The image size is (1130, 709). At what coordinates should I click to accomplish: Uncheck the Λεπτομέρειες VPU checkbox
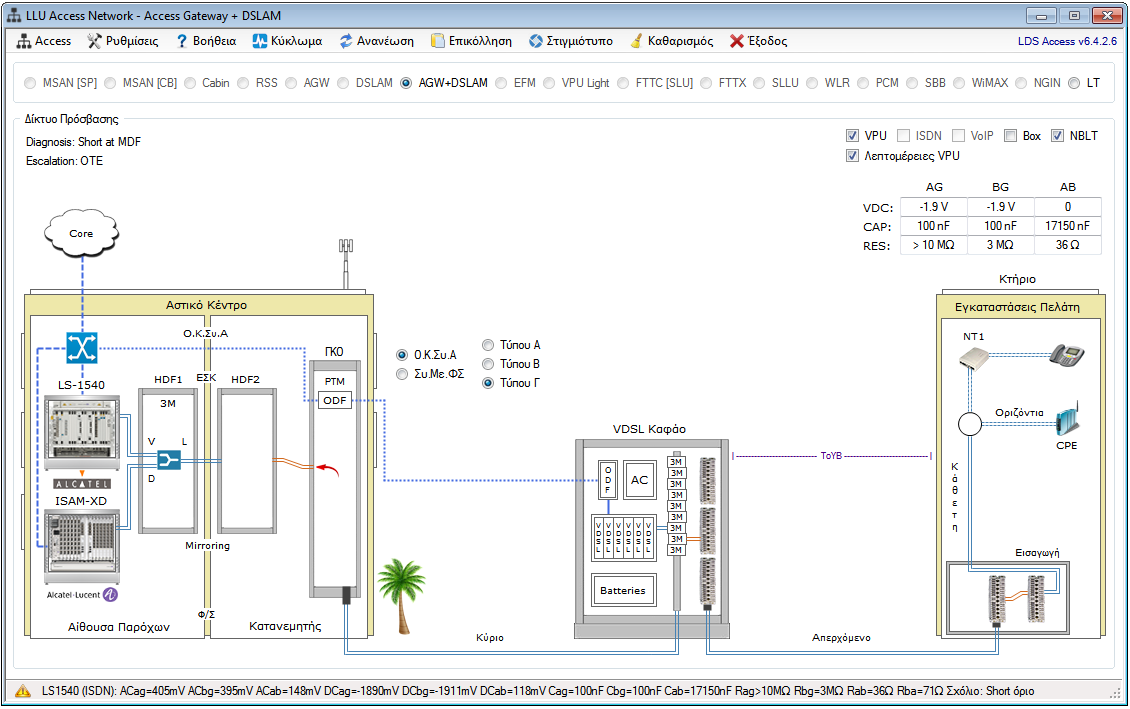852,156
